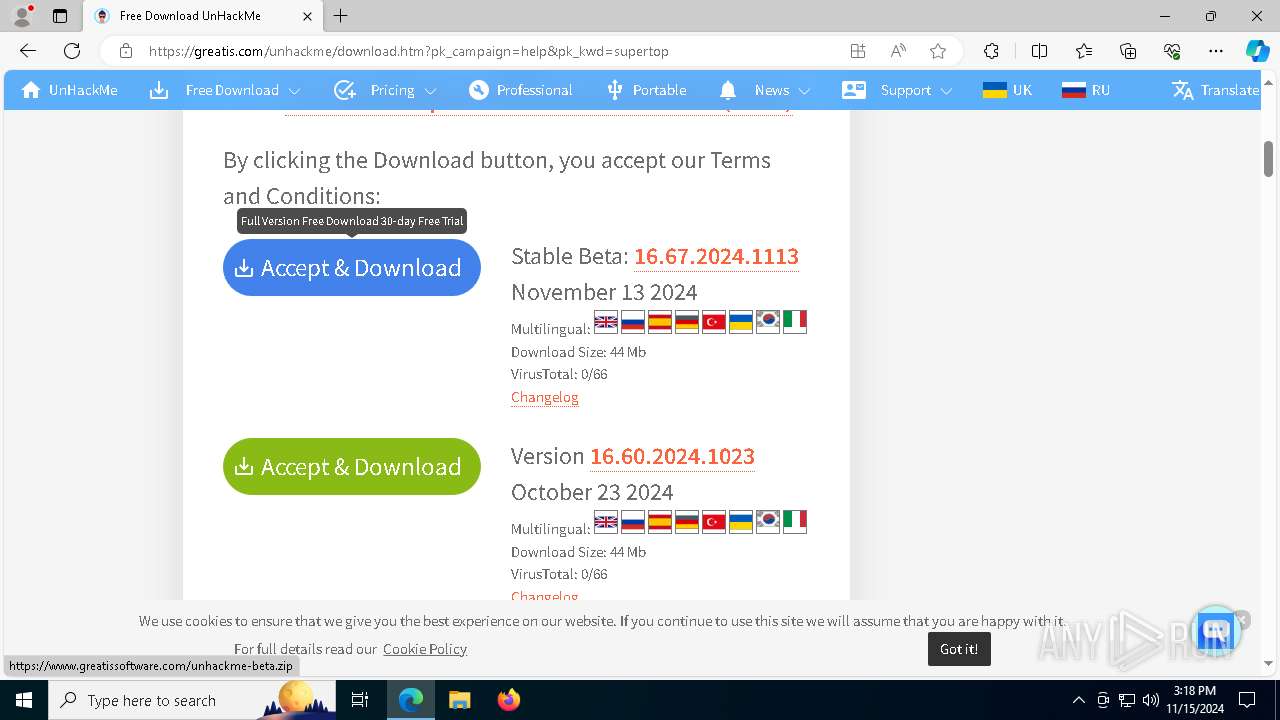This screenshot has height=720, width=1280.
Task: Show hidden tray icons chevron
Action: [1078, 700]
